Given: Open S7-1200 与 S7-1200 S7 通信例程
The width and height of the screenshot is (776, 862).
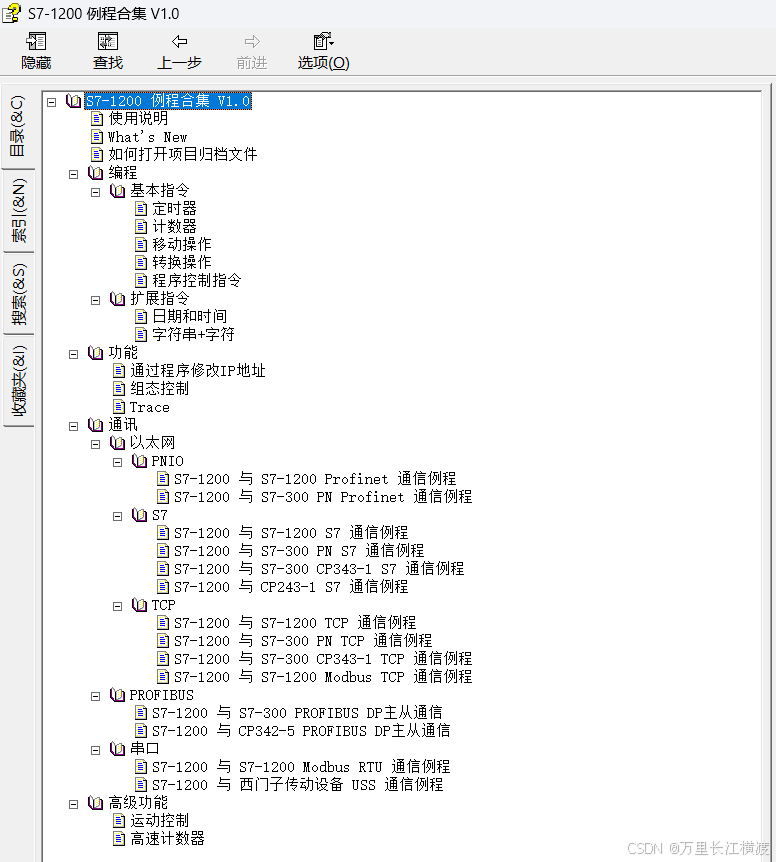Looking at the screenshot, I should (x=291, y=533).
